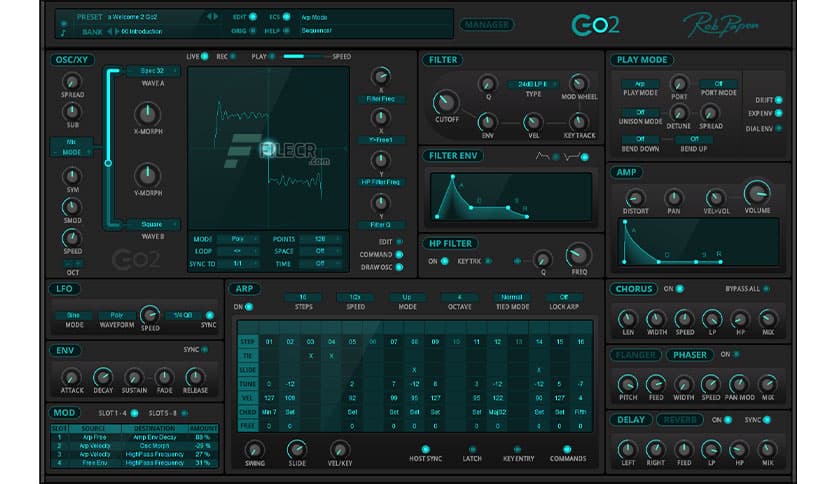The width and height of the screenshot is (836, 484).
Task: Switch to the REVERB tab
Action: tap(680, 420)
